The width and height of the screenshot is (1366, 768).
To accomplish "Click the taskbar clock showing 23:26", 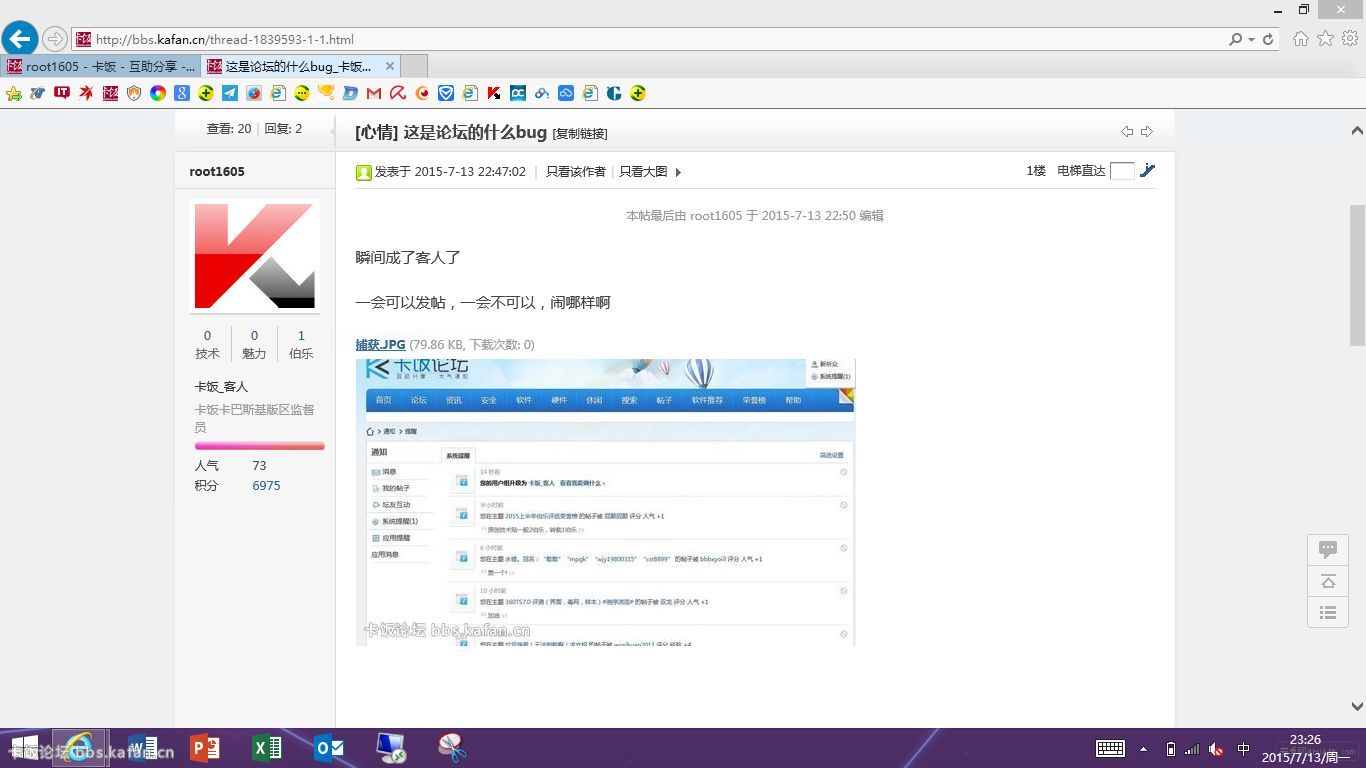I will coord(1305,748).
